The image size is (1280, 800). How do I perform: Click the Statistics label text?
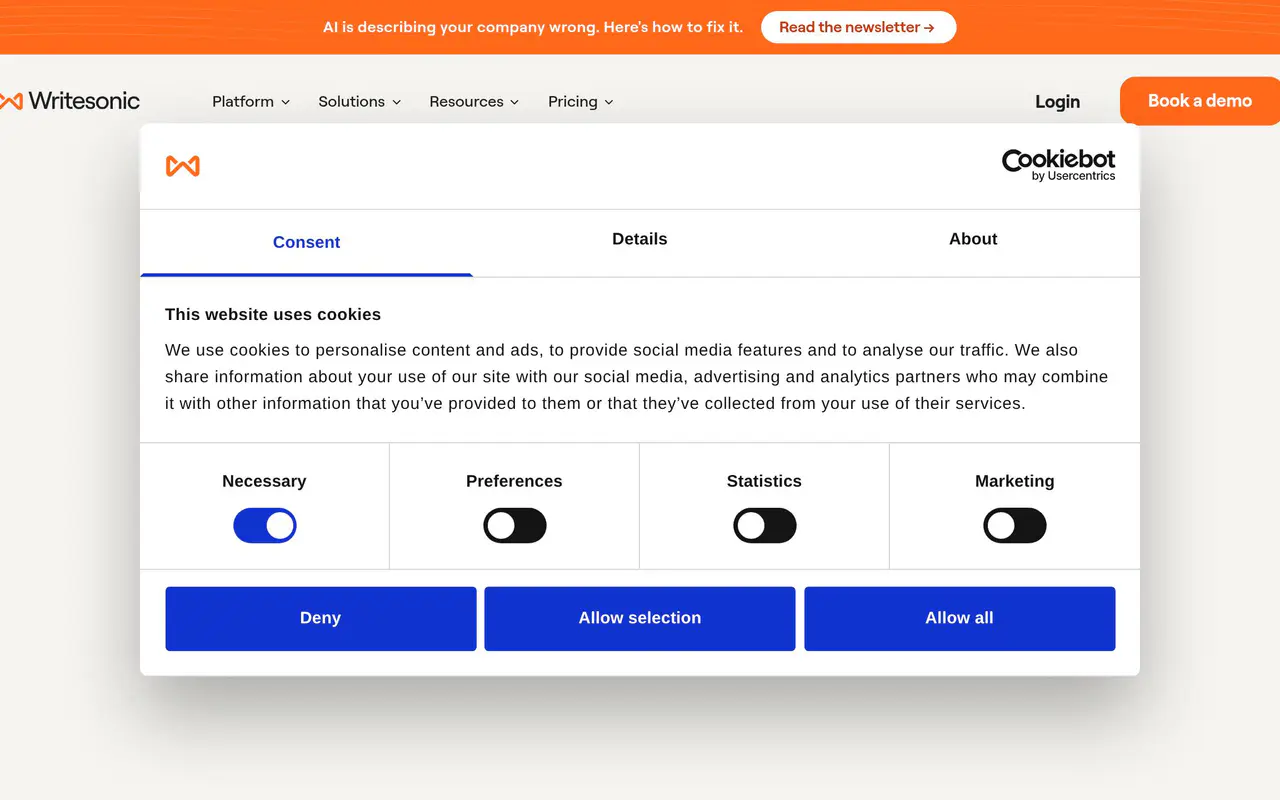click(764, 481)
